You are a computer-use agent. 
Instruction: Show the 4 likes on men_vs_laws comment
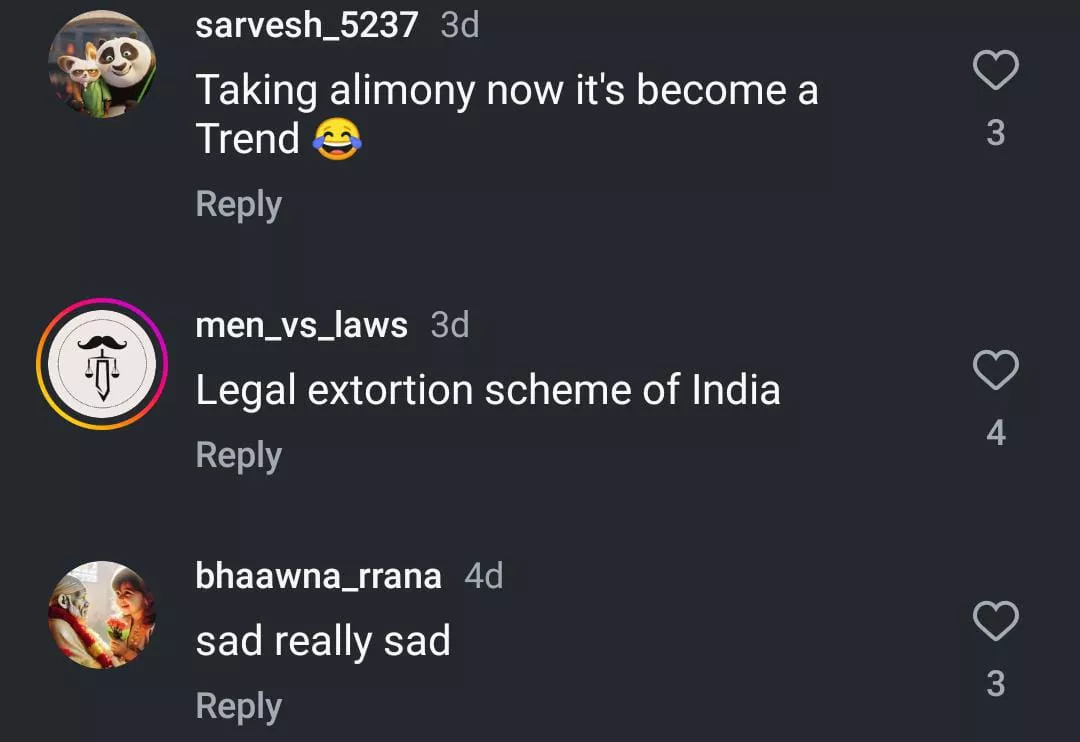point(995,433)
